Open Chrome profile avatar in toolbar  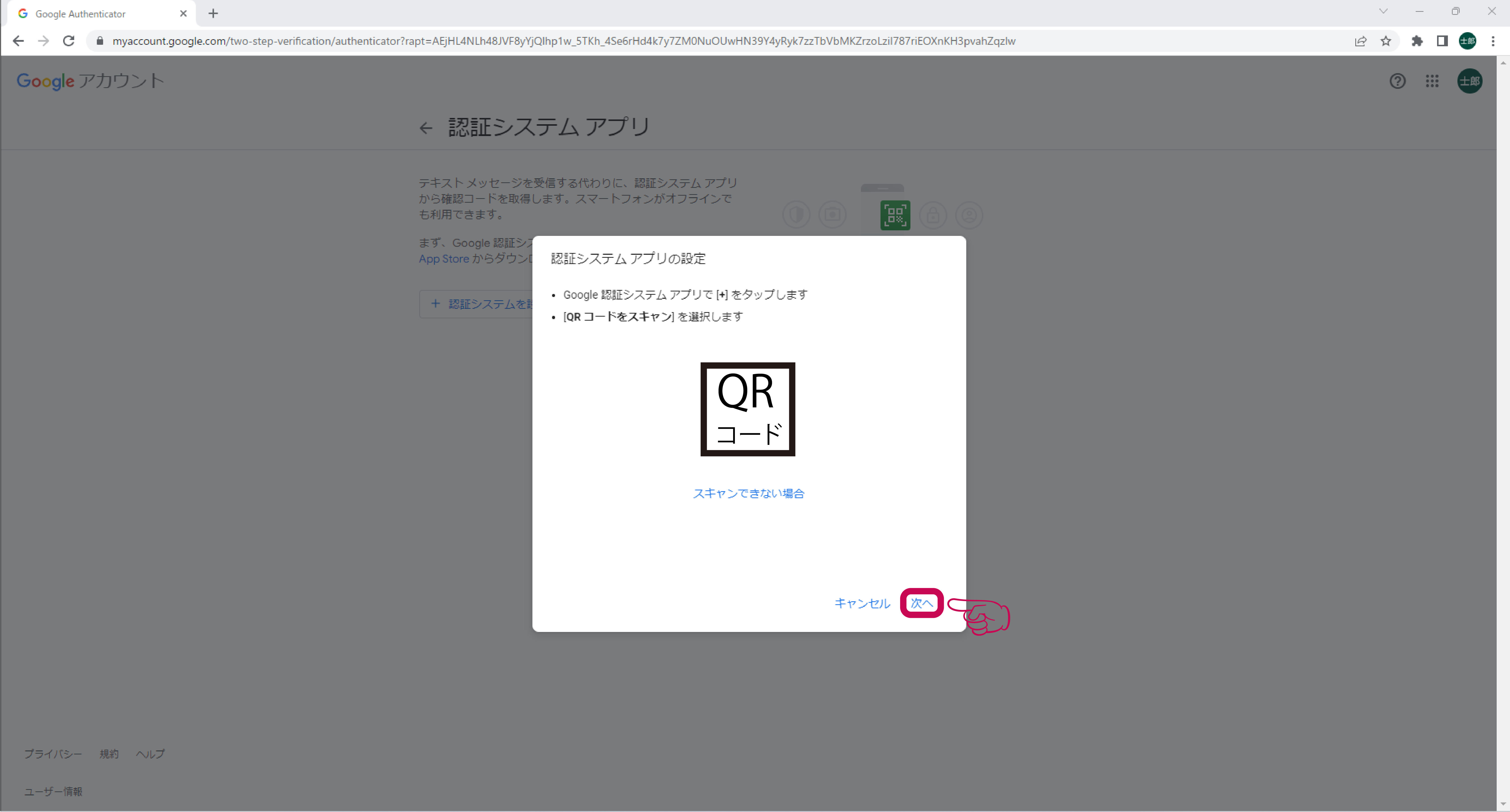click(1467, 40)
